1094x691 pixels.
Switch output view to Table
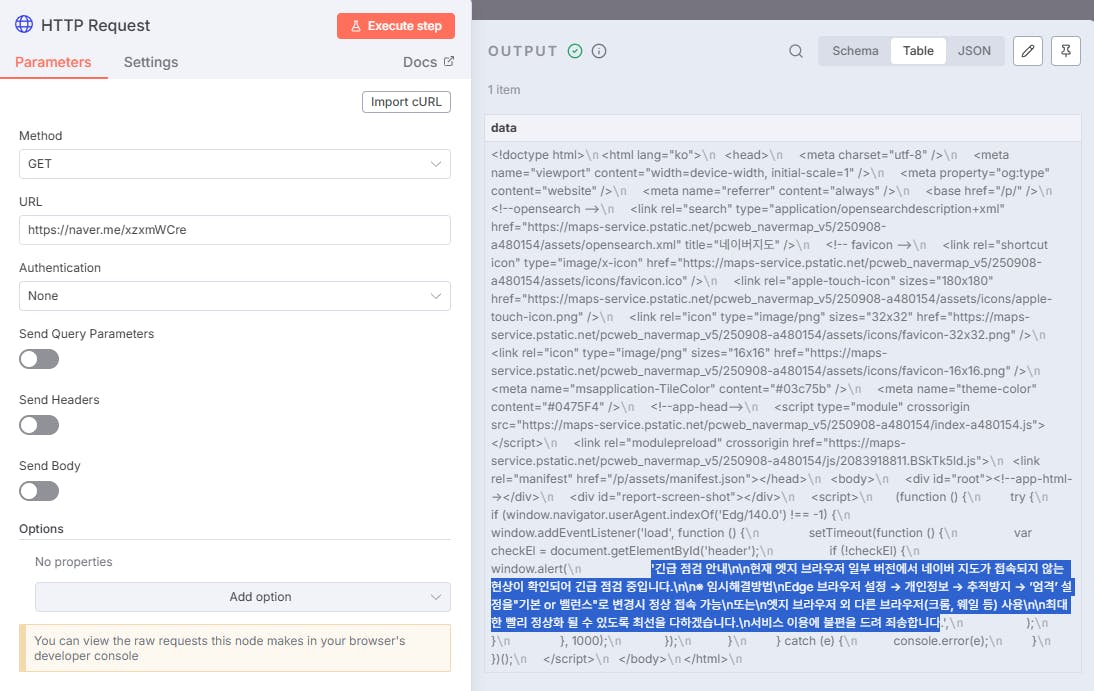(918, 51)
